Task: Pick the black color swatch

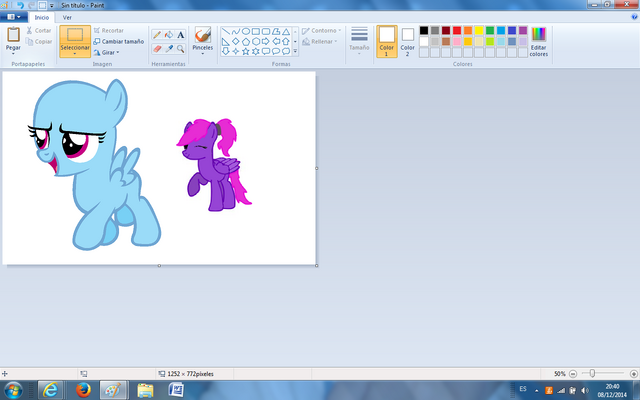Action: 424,31
